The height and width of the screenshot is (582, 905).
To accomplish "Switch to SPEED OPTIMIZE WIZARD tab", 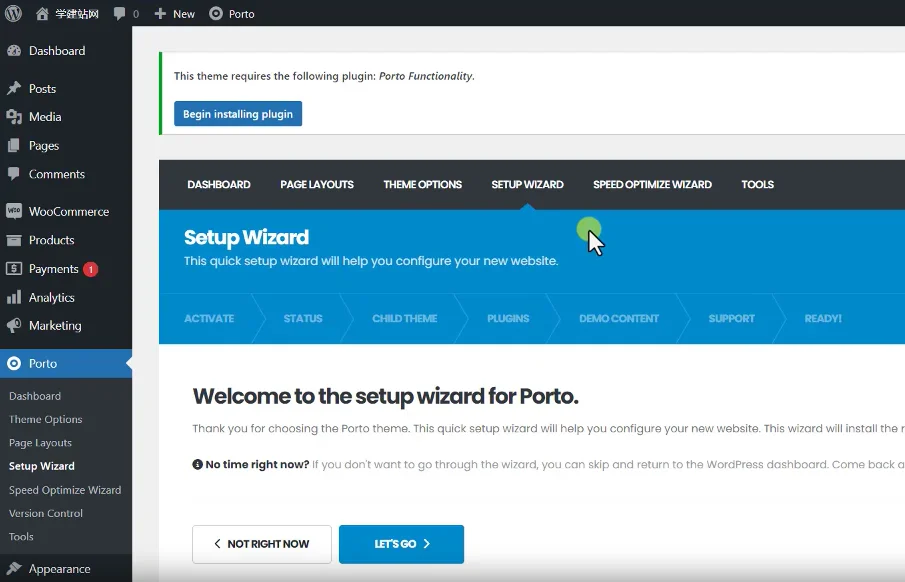I will [x=652, y=184].
